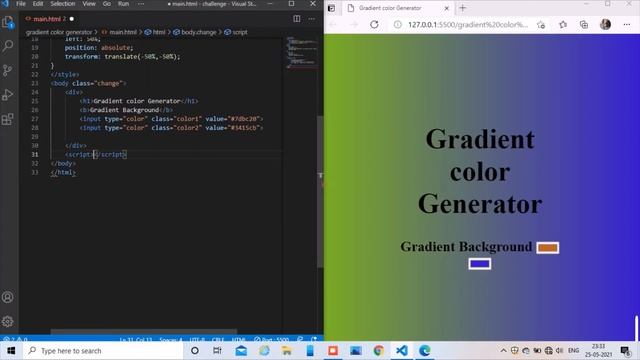This screenshot has height=360, width=640.
Task: Click the feedback icon in VS Code status bar
Action: point(300,340)
